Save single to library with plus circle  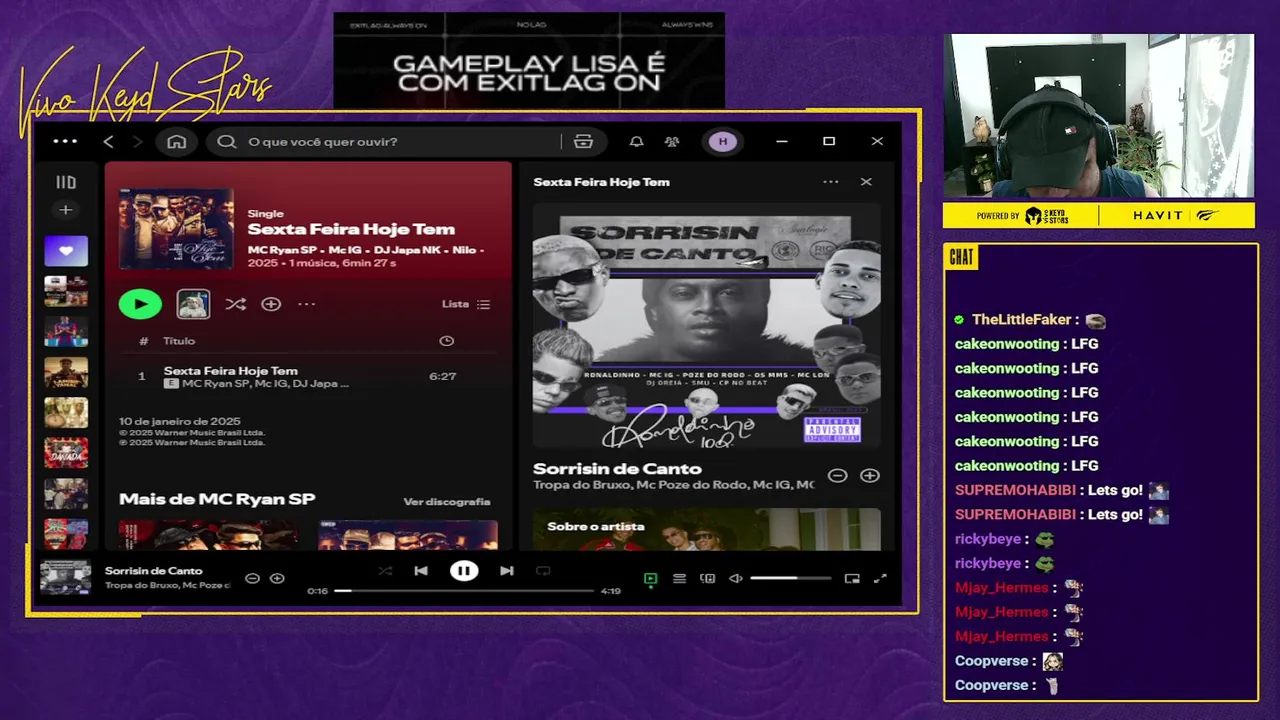click(x=271, y=304)
